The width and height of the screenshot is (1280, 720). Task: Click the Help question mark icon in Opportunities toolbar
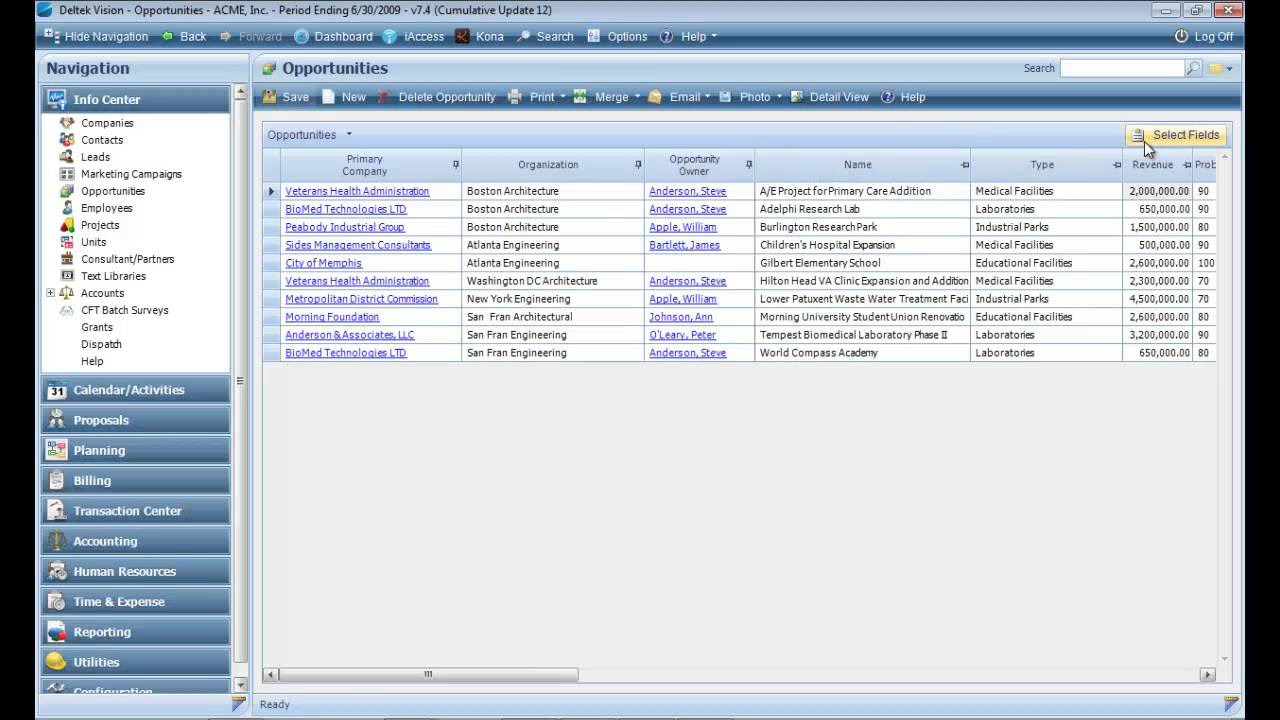point(888,97)
